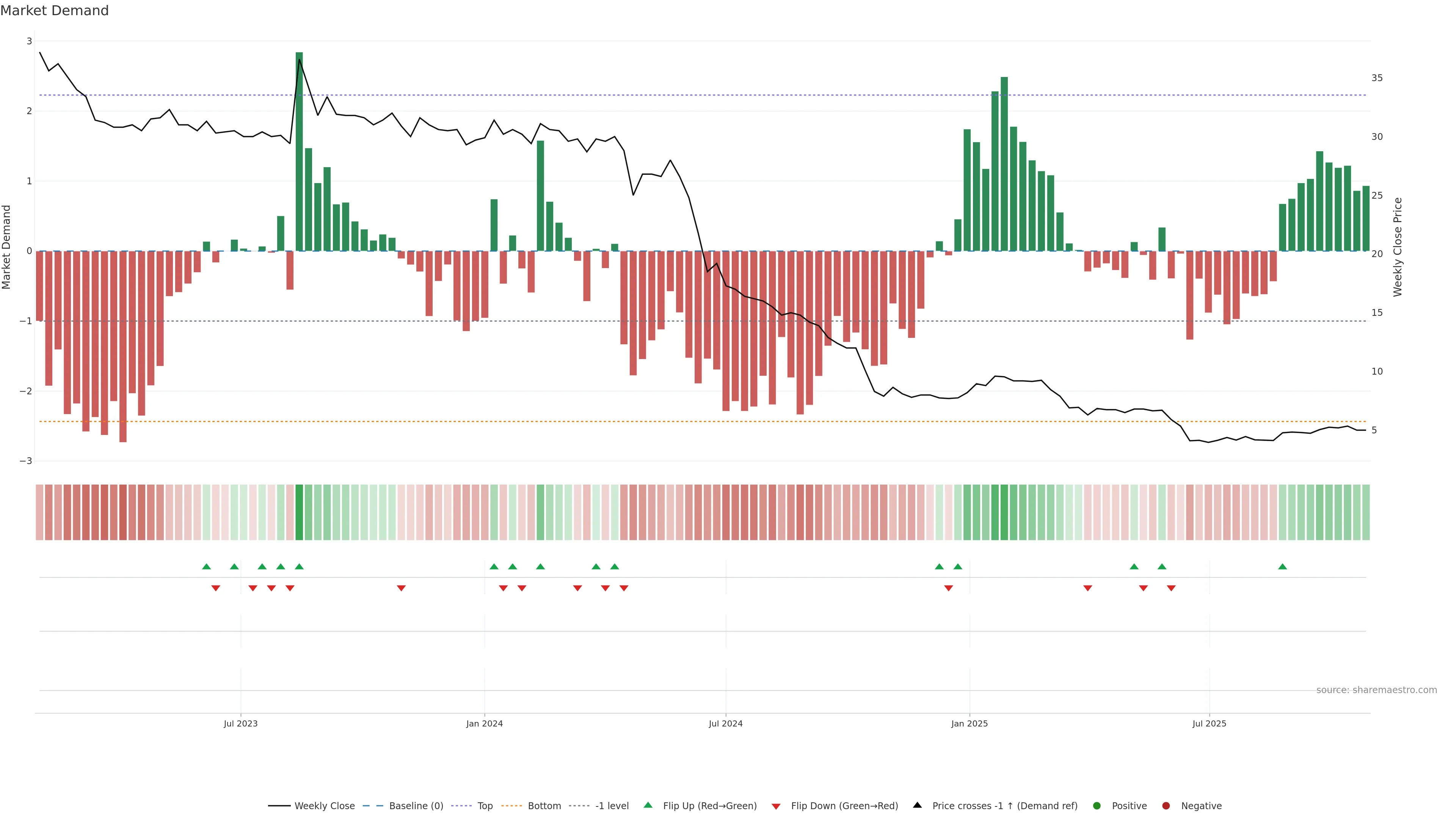The height and width of the screenshot is (819, 1456).
Task: Click the darkest green heatmap strip cell
Action: pyautogui.click(x=299, y=512)
